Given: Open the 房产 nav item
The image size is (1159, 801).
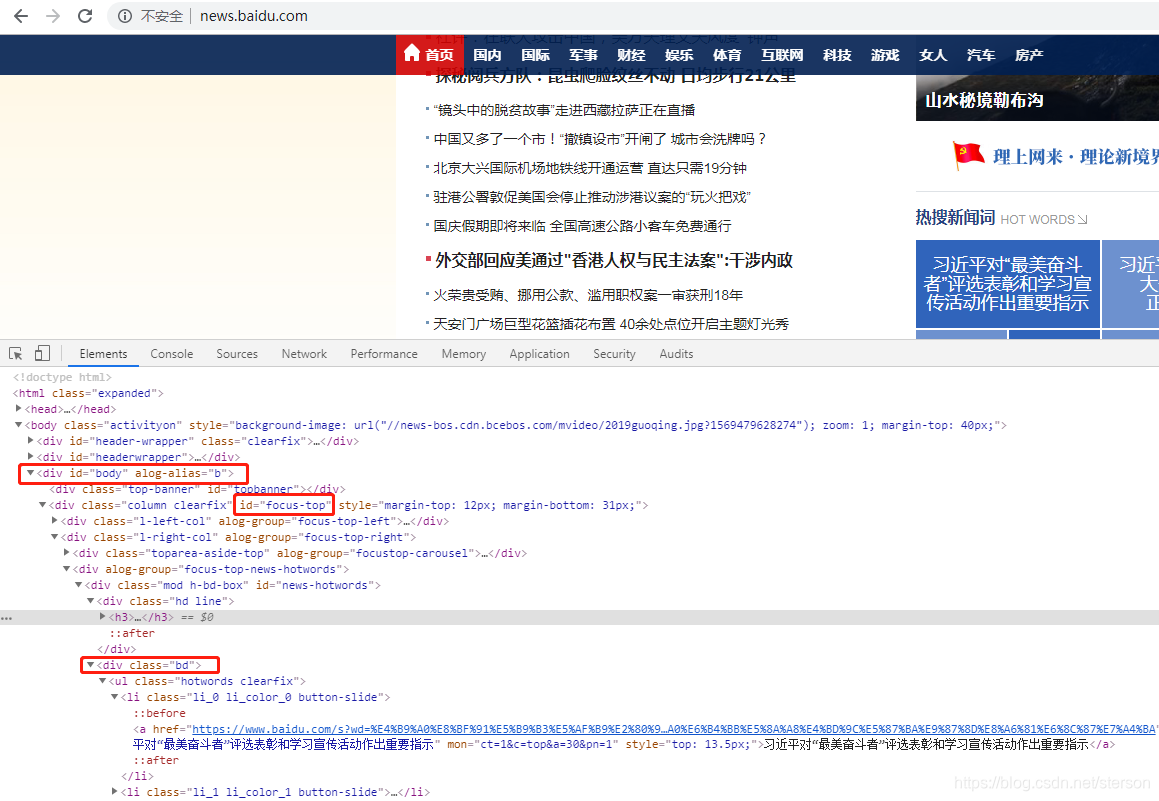Looking at the screenshot, I should click(1029, 55).
